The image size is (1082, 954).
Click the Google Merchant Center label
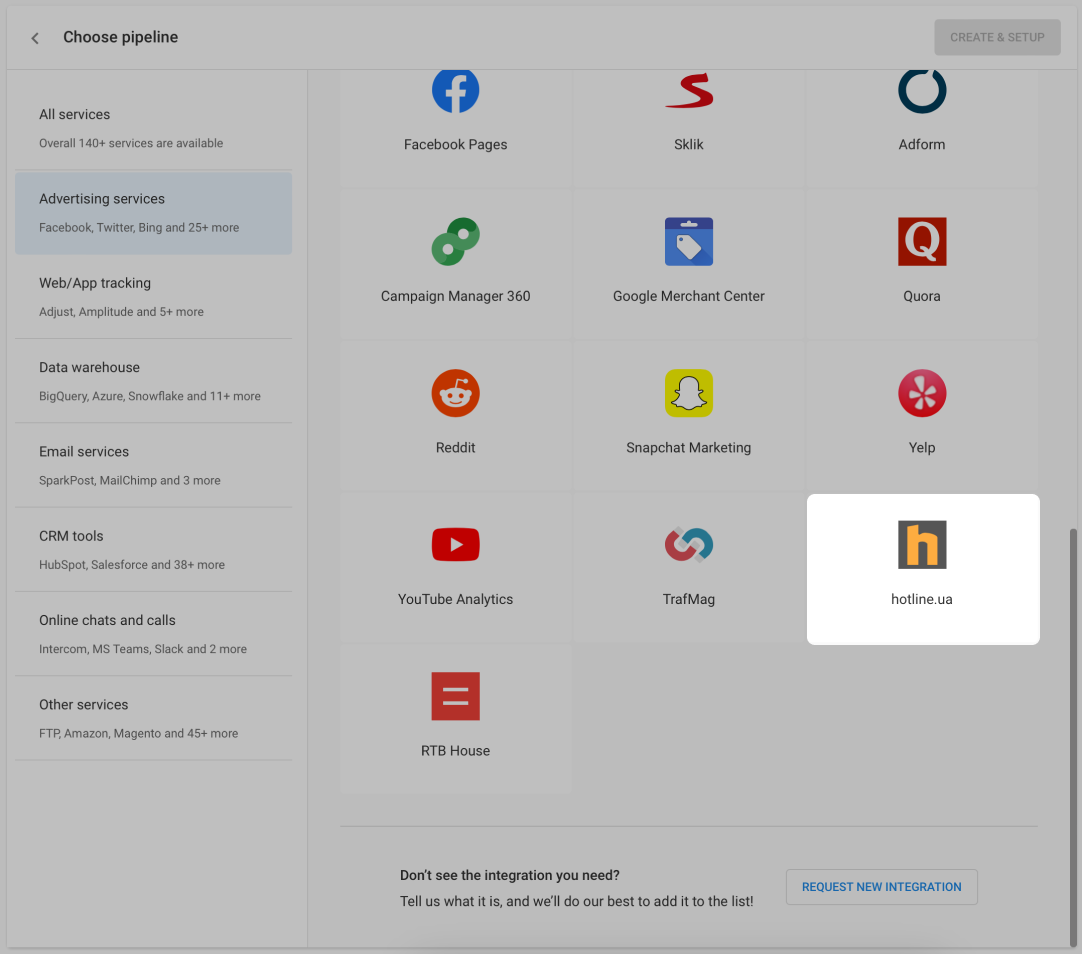pyautogui.click(x=689, y=296)
